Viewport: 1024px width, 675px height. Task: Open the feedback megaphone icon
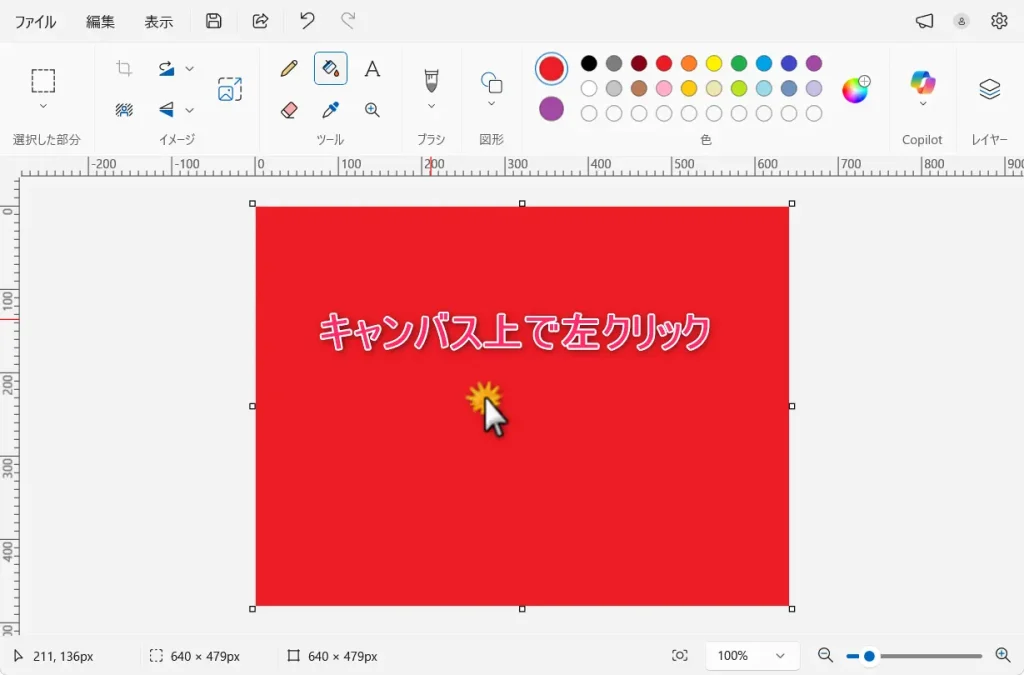pos(924,21)
